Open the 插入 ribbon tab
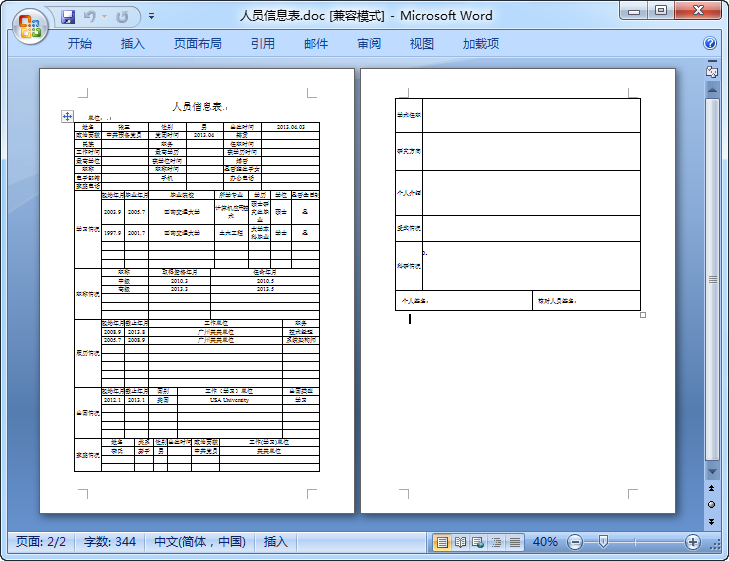The height and width of the screenshot is (561, 729). pyautogui.click(x=133, y=44)
